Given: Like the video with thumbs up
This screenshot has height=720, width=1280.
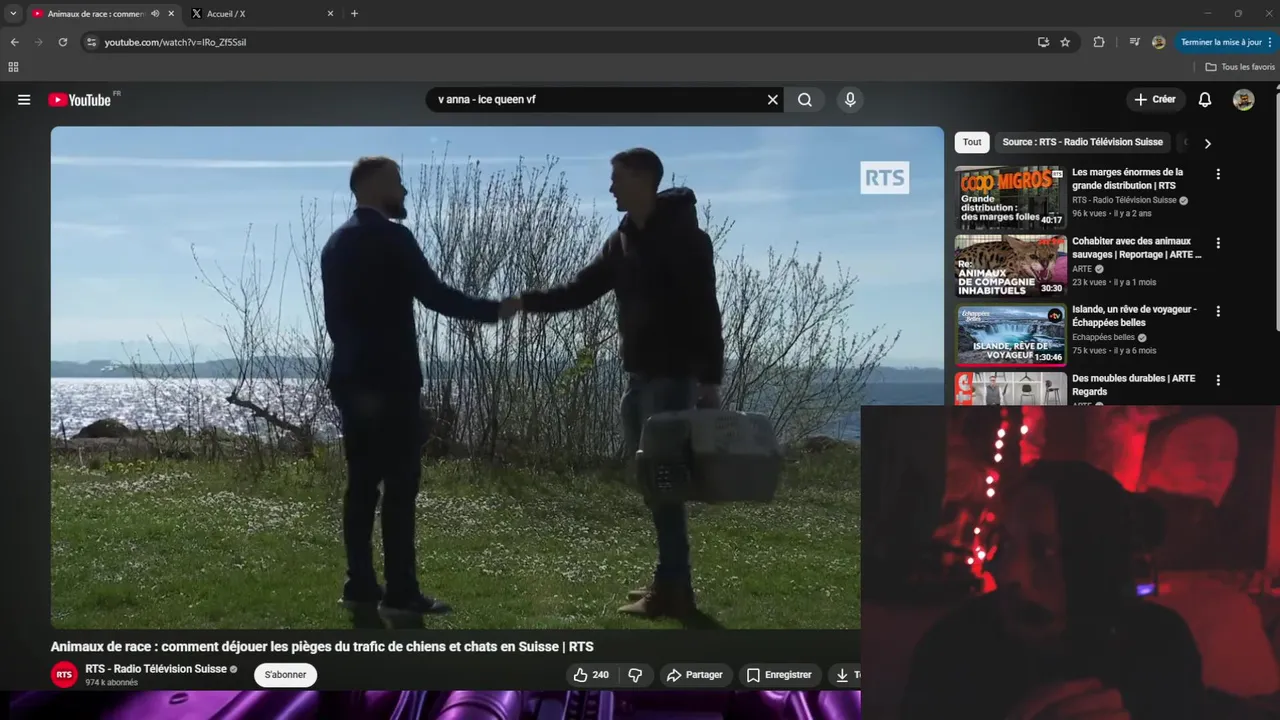Looking at the screenshot, I should (x=590, y=675).
